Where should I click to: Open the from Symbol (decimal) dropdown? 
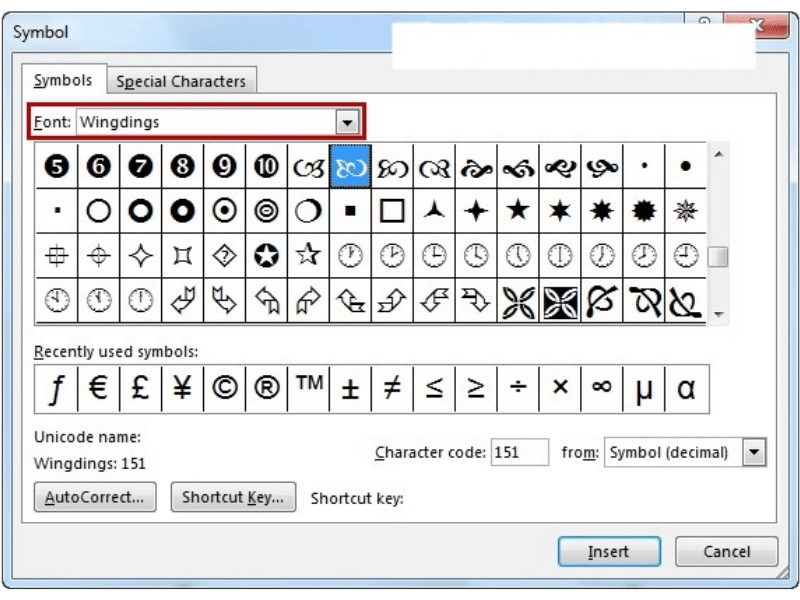click(x=754, y=453)
